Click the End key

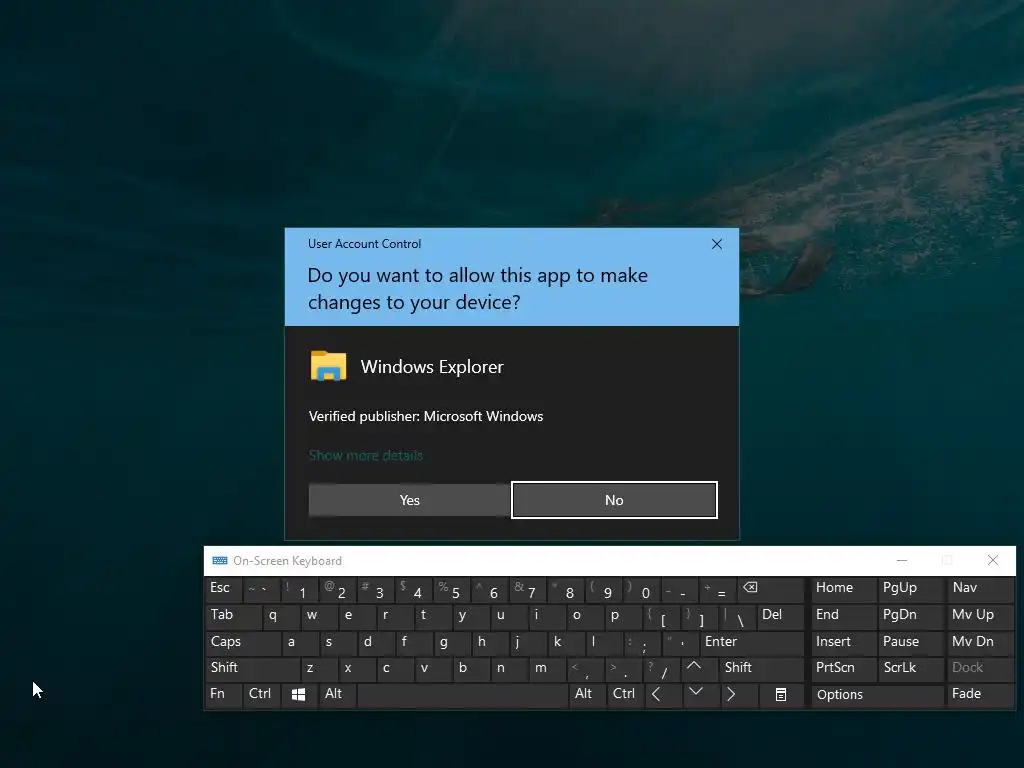click(843, 616)
